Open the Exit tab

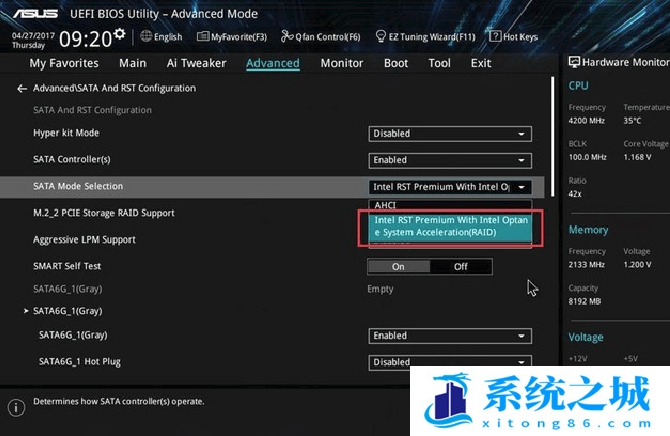481,63
